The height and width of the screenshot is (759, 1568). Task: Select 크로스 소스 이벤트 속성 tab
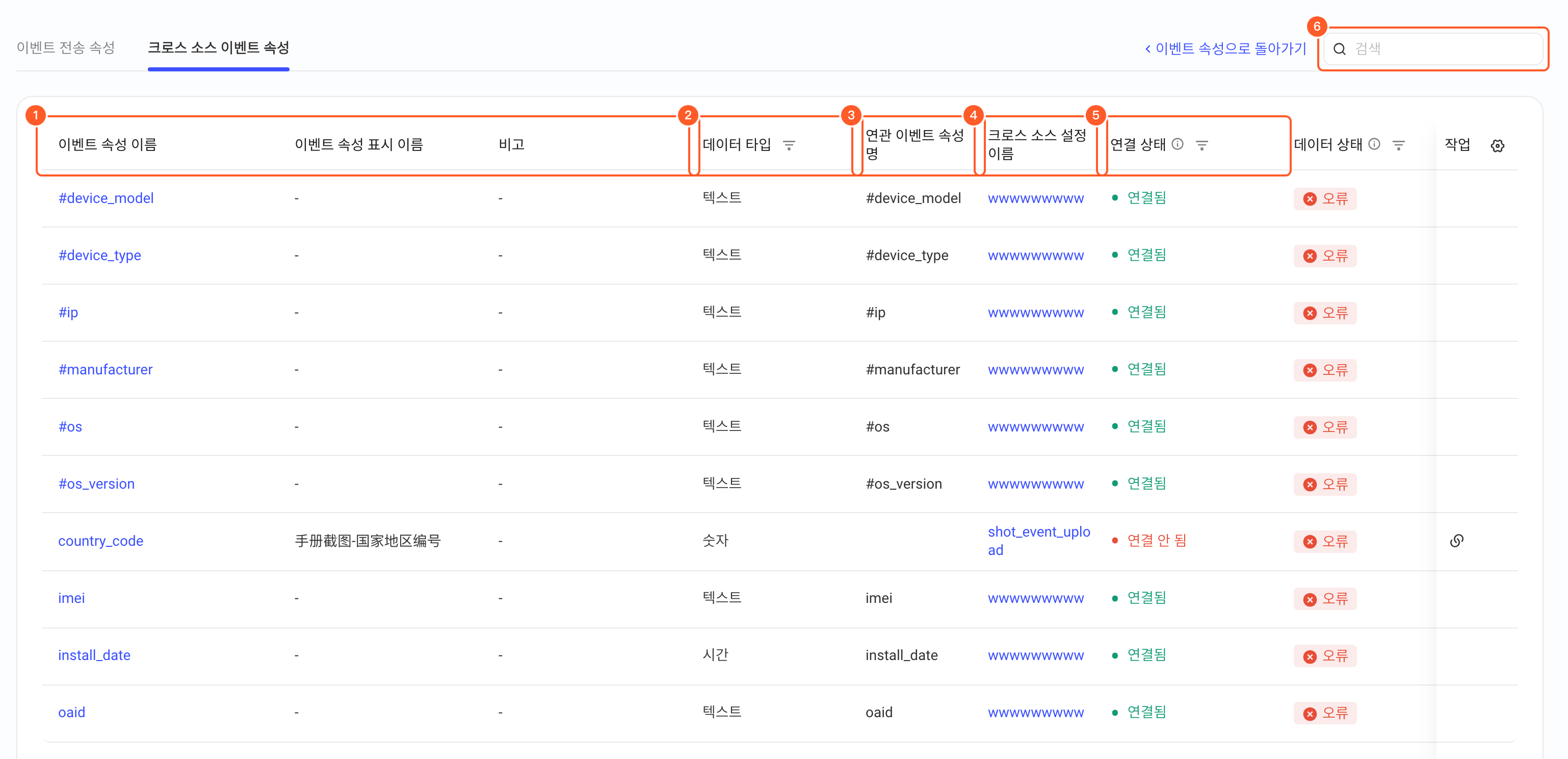(x=219, y=47)
